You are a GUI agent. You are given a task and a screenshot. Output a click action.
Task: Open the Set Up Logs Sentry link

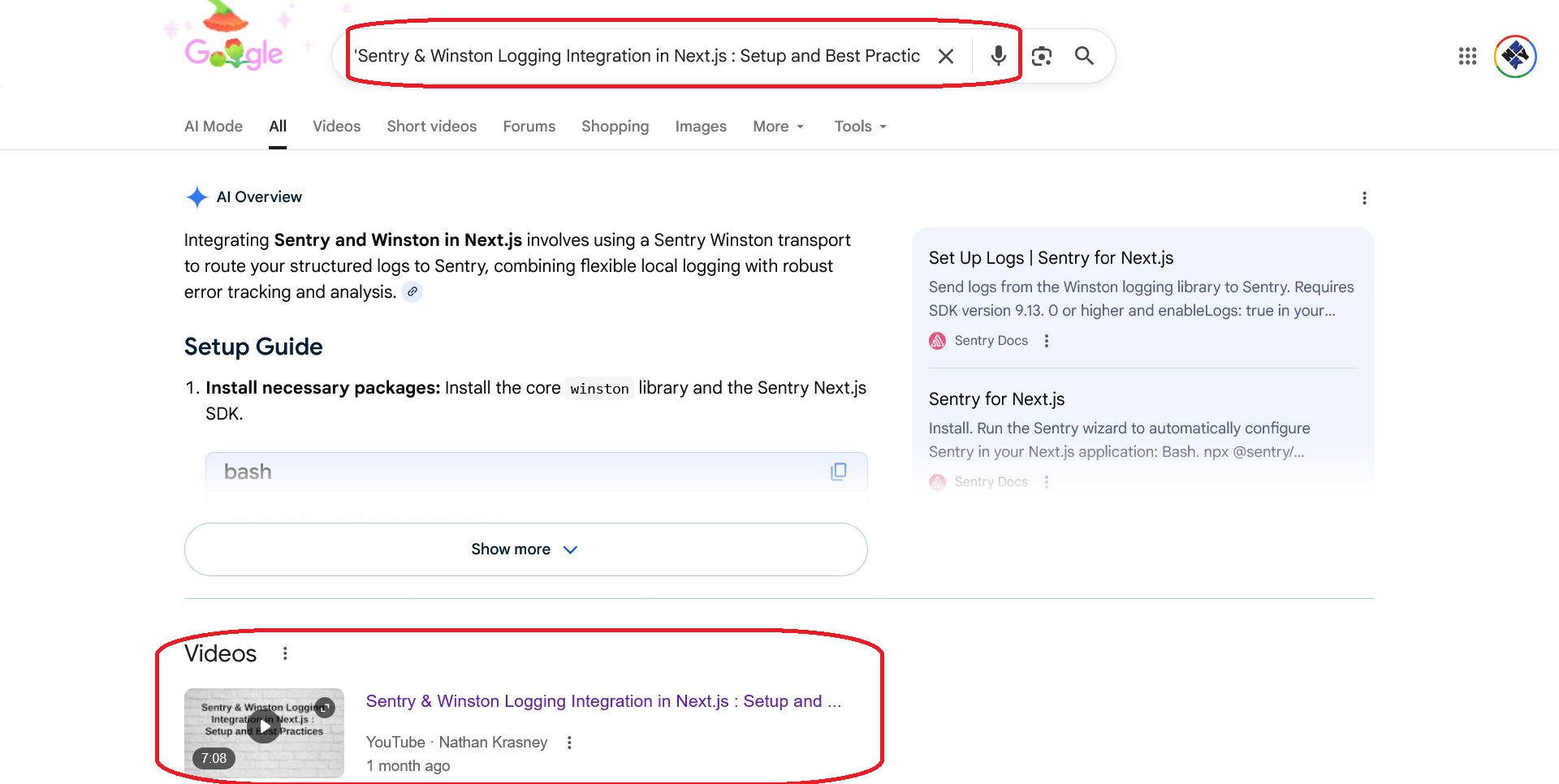coord(1051,257)
